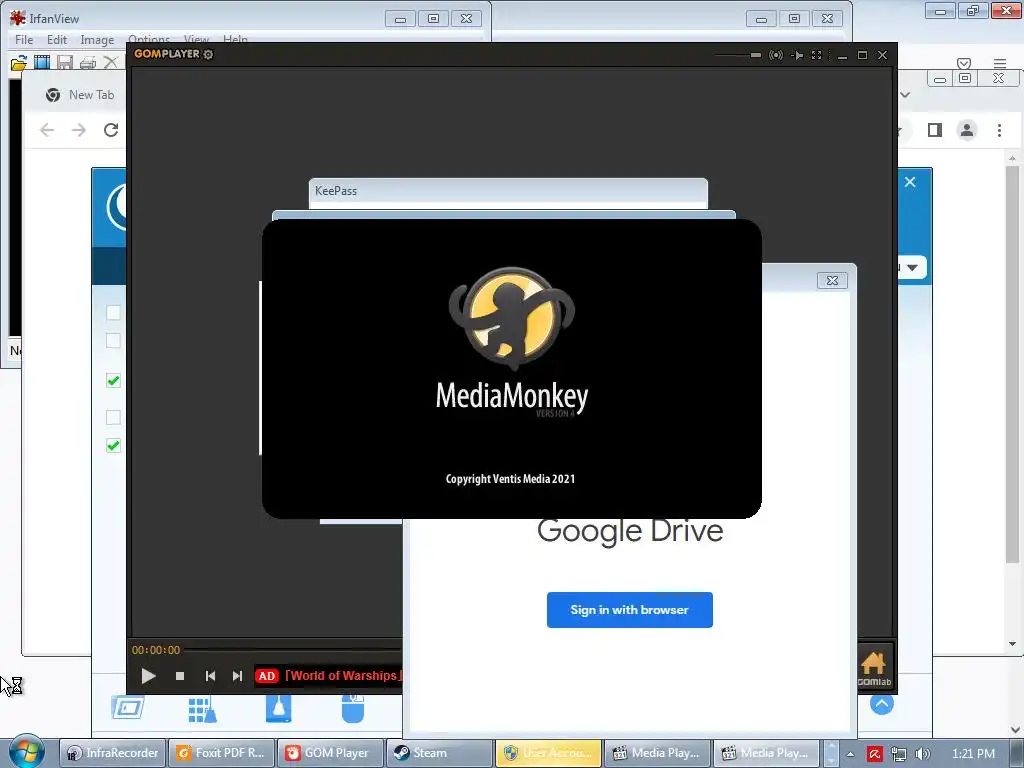Open User Account taskbar button
This screenshot has width=1024, height=768.
[x=548, y=753]
